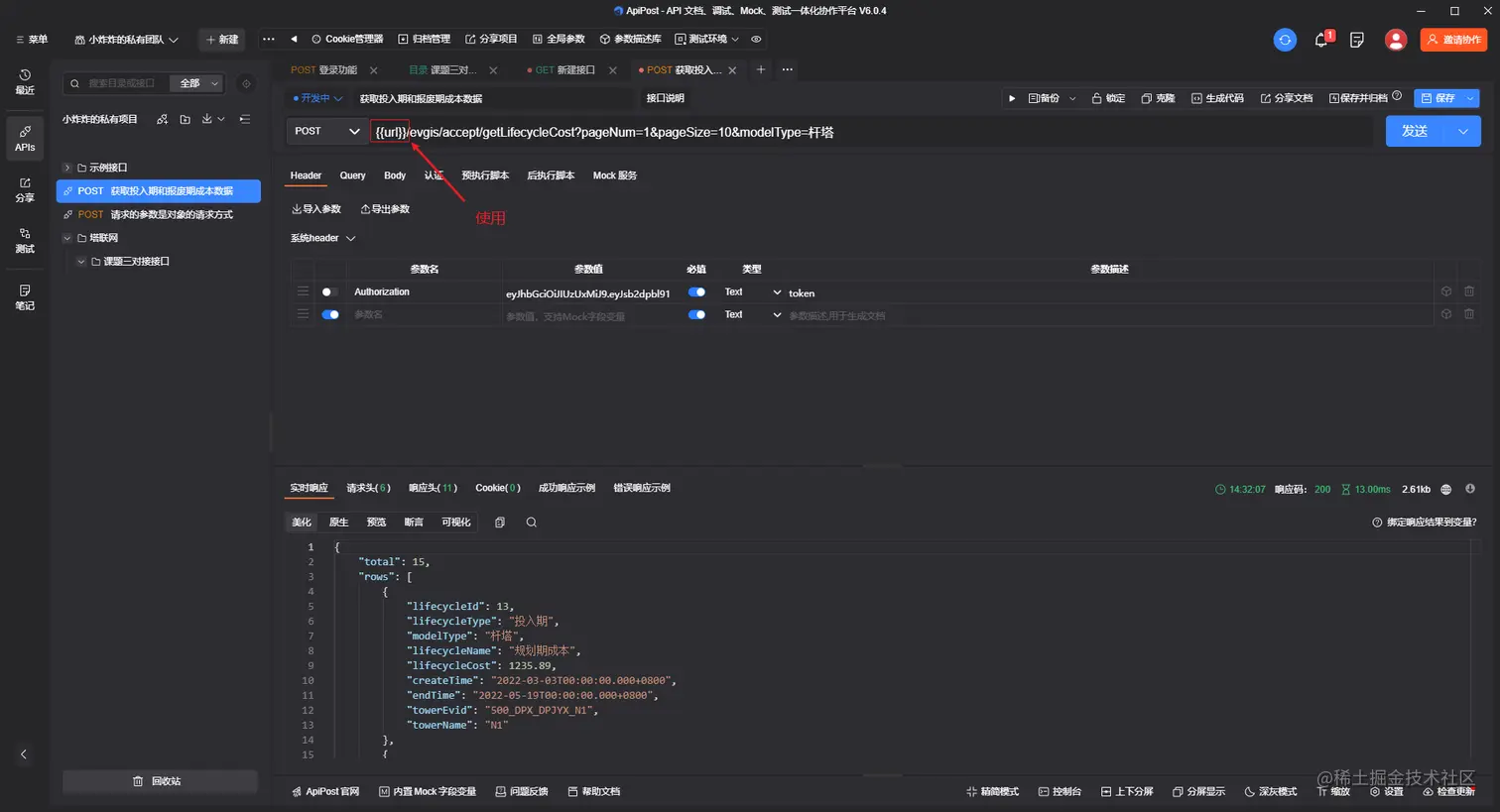
Task: Open the 回收站 recycle bin
Action: (x=160, y=781)
